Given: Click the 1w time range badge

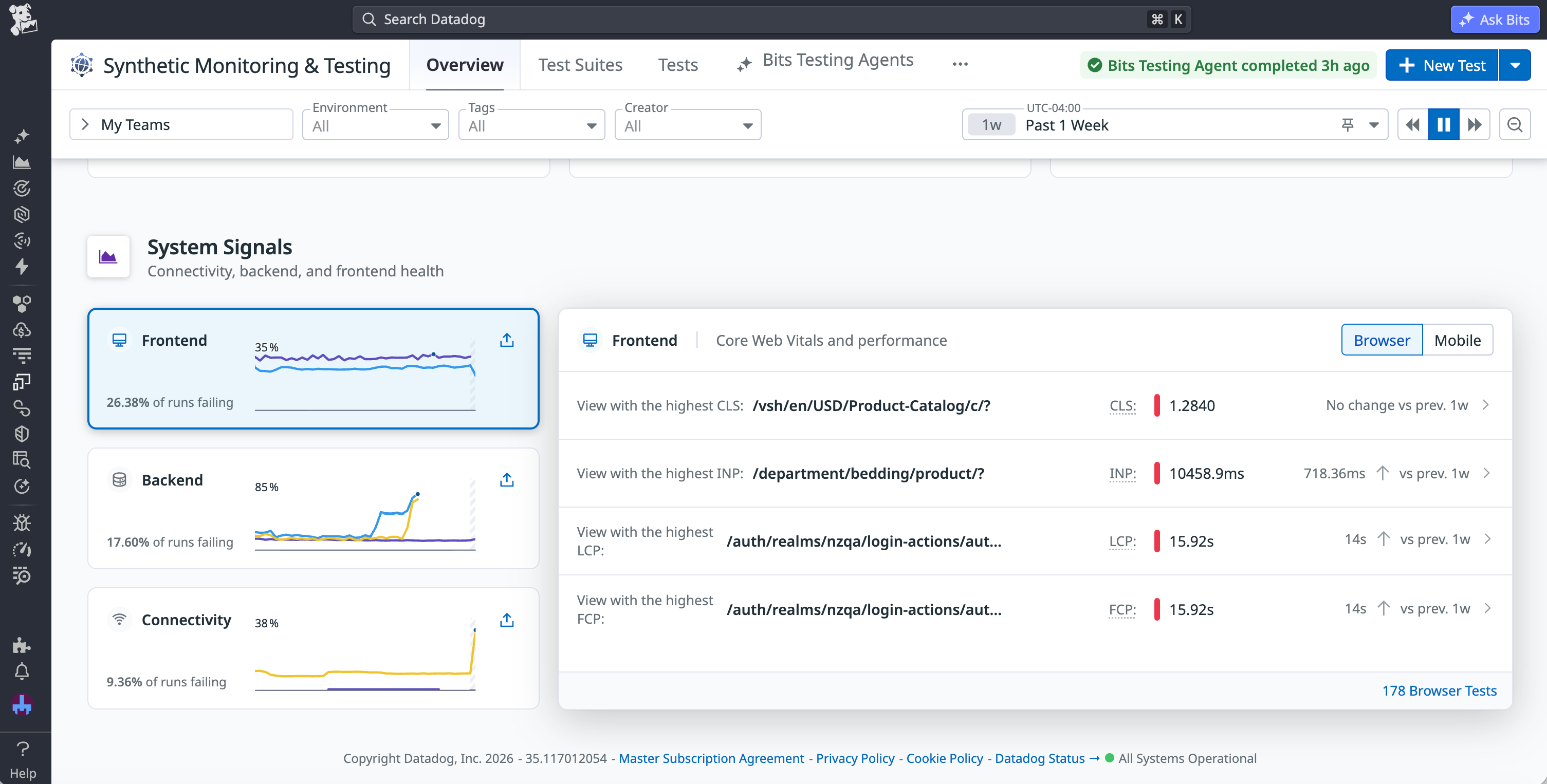Looking at the screenshot, I should 991,125.
